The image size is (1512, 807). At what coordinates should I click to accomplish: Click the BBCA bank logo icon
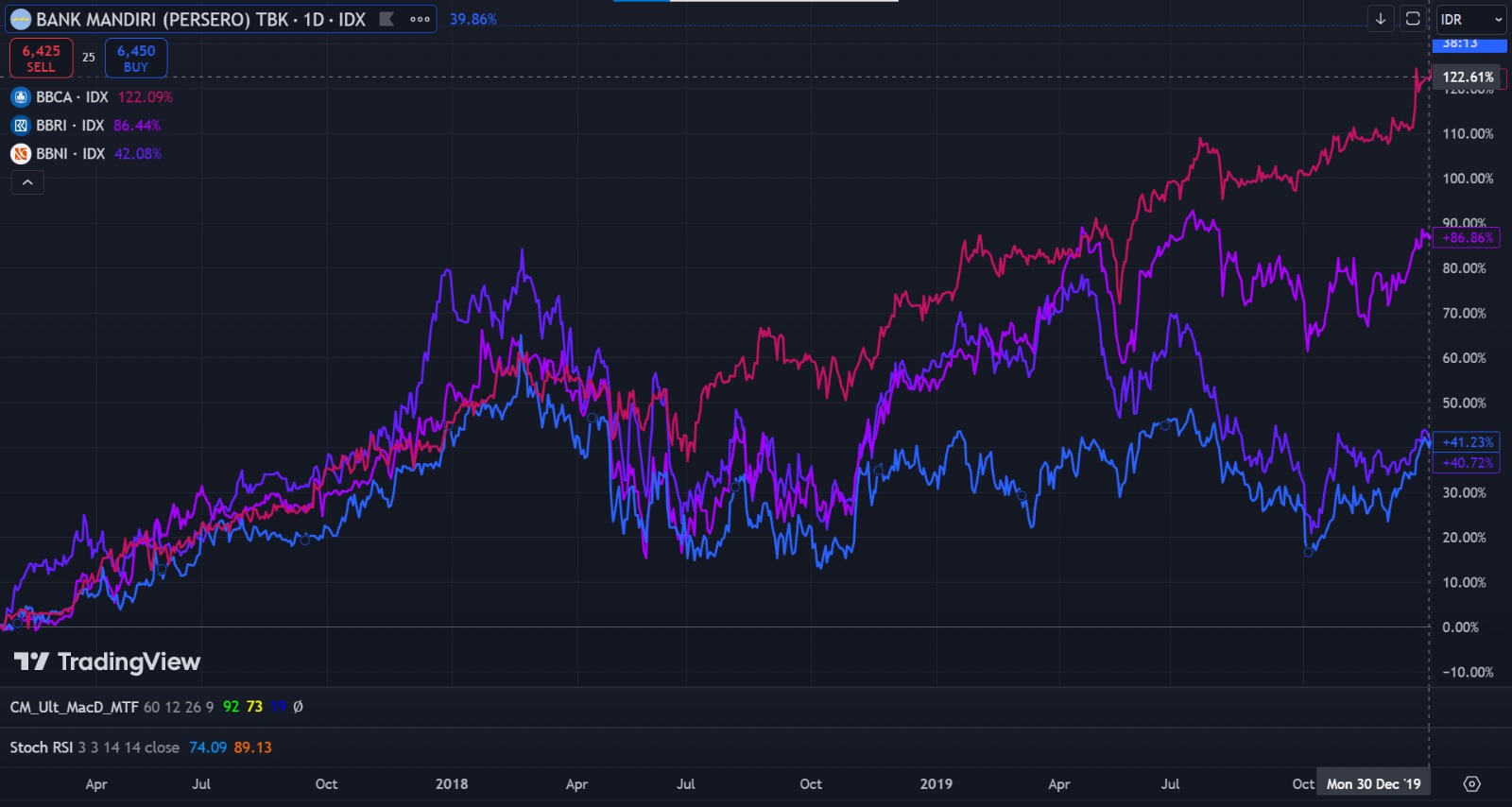[21, 97]
